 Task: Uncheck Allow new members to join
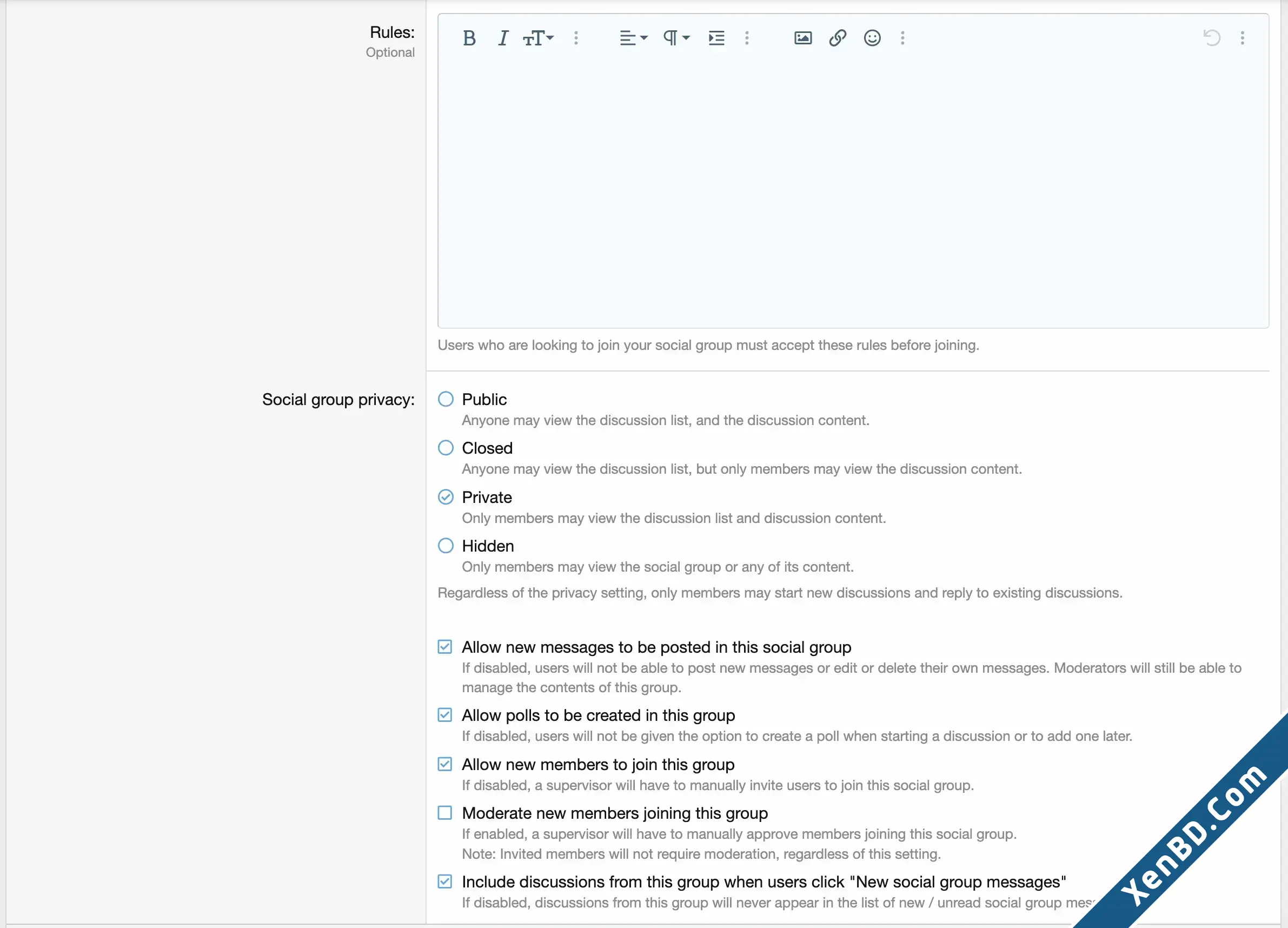point(445,764)
